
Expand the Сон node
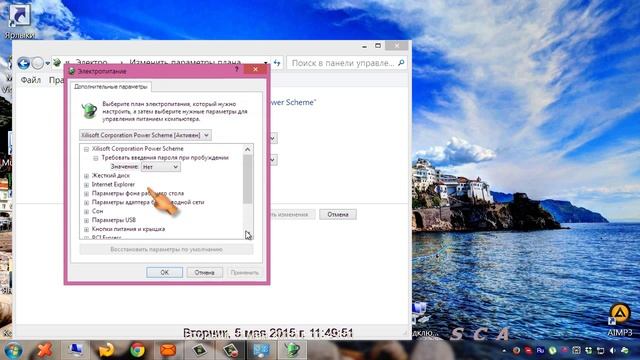tap(86, 211)
